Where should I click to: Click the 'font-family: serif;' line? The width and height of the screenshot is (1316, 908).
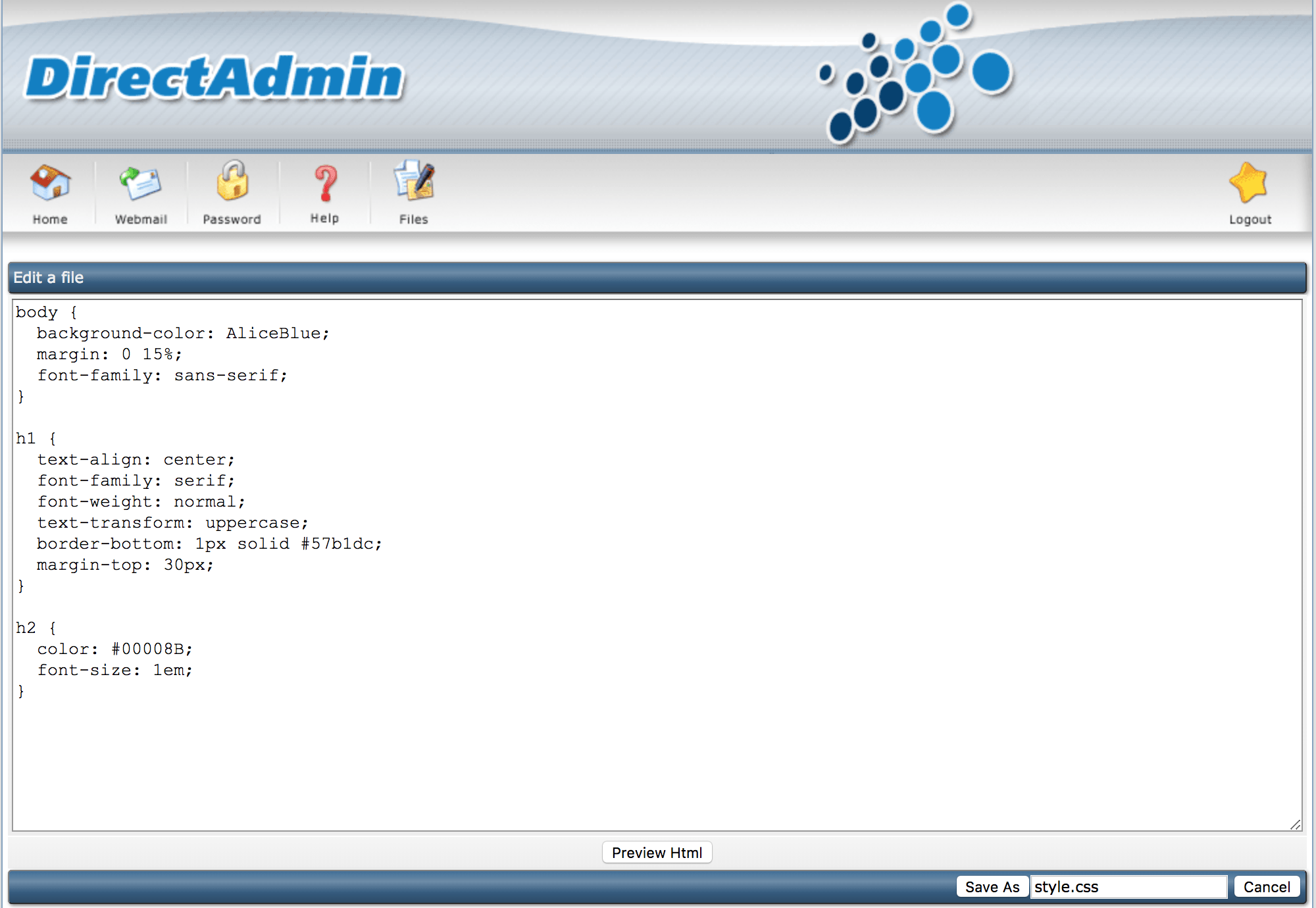tap(136, 480)
